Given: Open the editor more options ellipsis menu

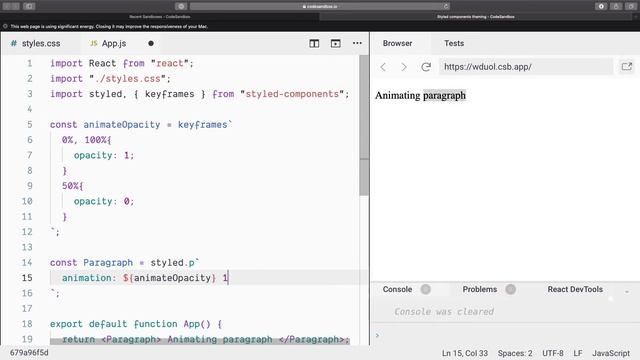Looking at the screenshot, I should tap(357, 43).
